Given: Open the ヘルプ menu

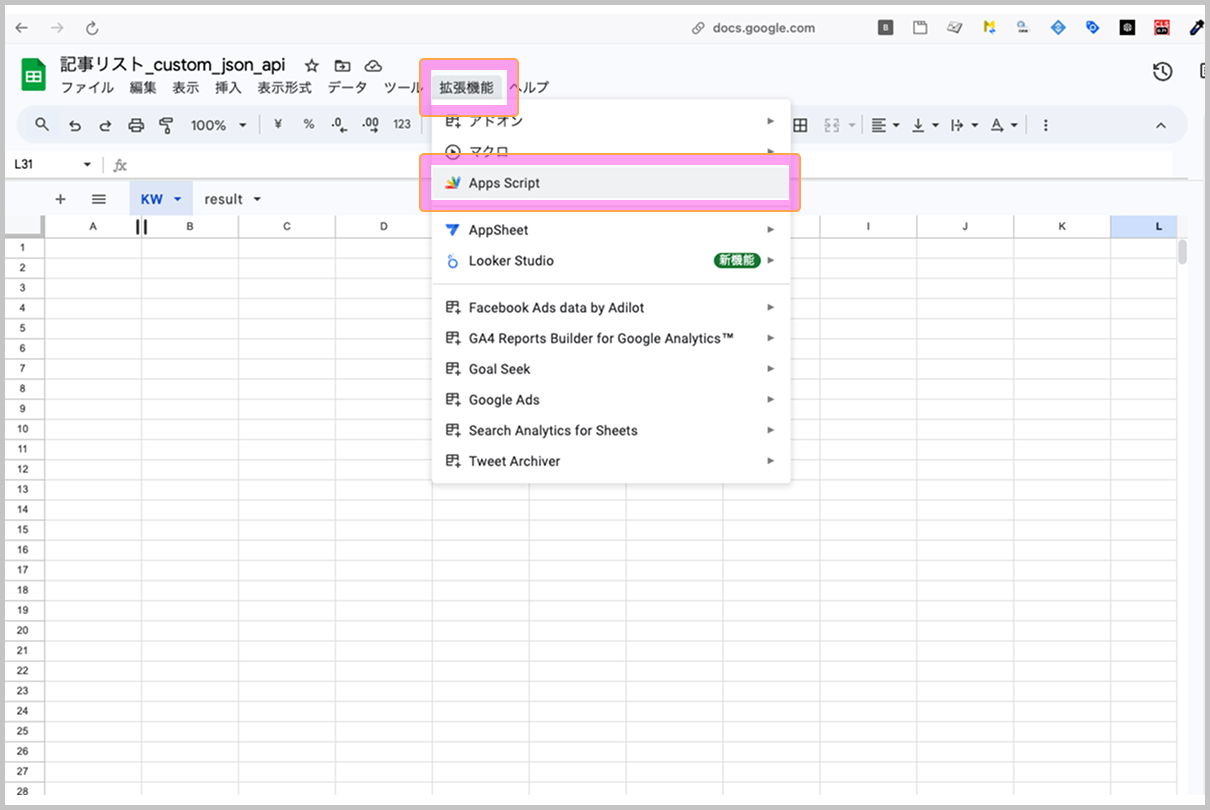Looking at the screenshot, I should click(x=528, y=87).
